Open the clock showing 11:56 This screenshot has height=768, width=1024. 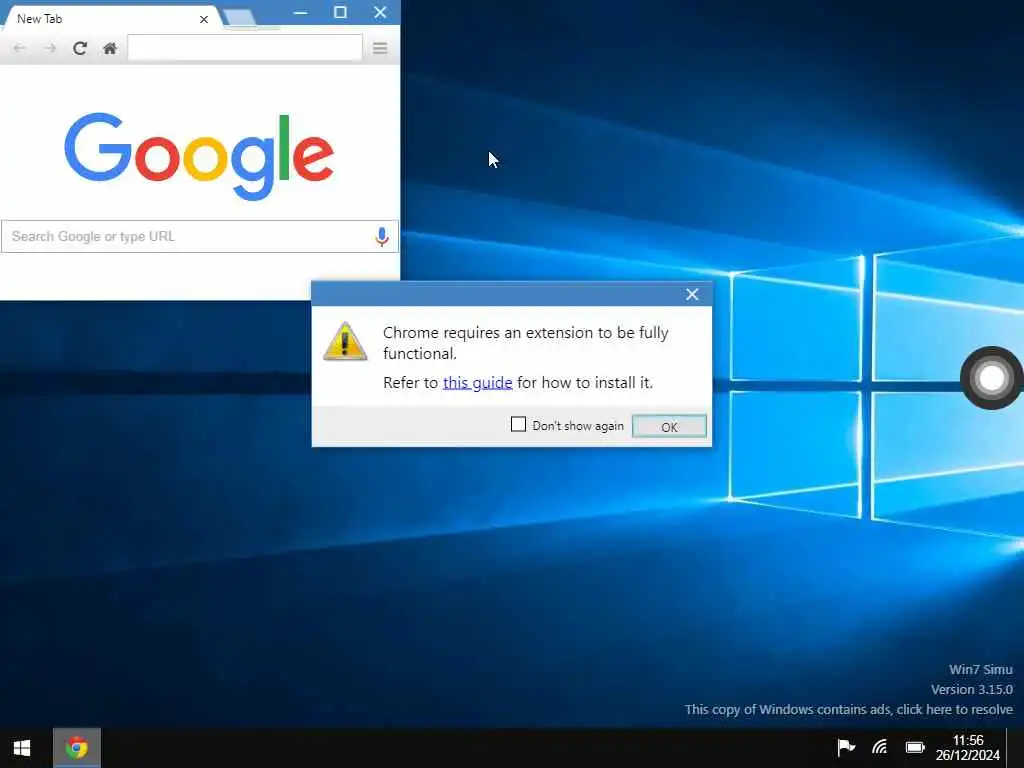coord(968,748)
